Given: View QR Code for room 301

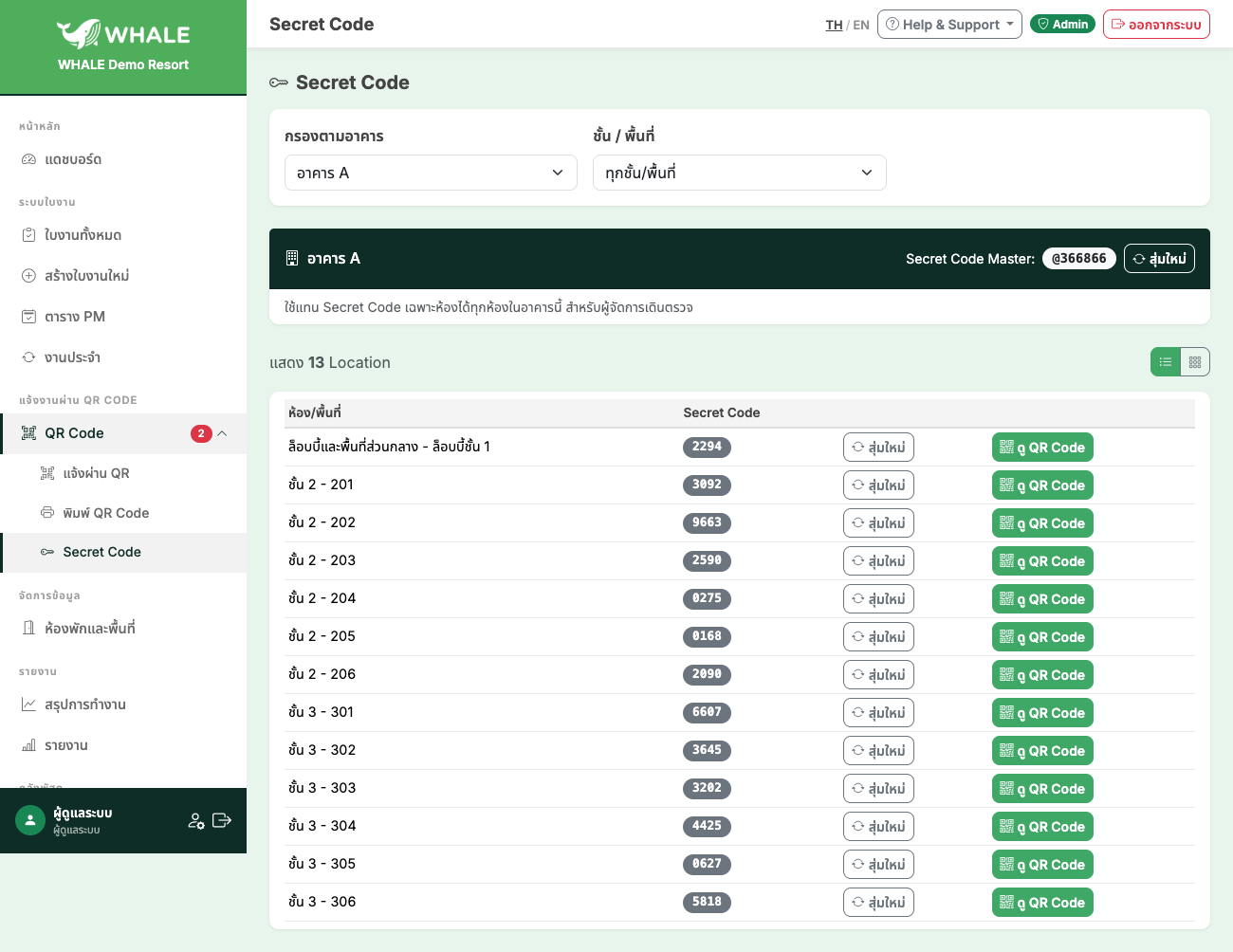Looking at the screenshot, I should tap(1042, 713).
